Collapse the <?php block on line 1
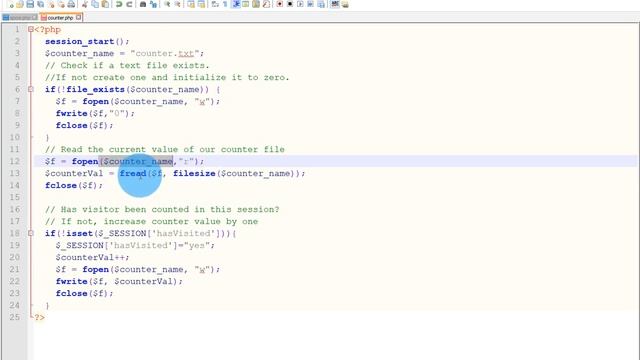The image size is (640, 360). (x=31, y=29)
